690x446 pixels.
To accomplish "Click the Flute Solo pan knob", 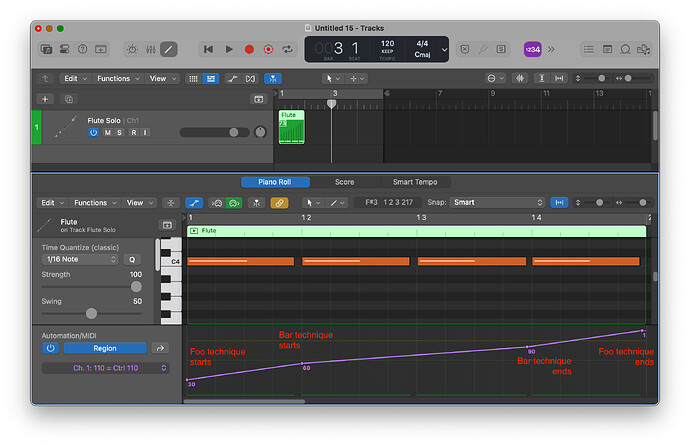I will point(261,132).
